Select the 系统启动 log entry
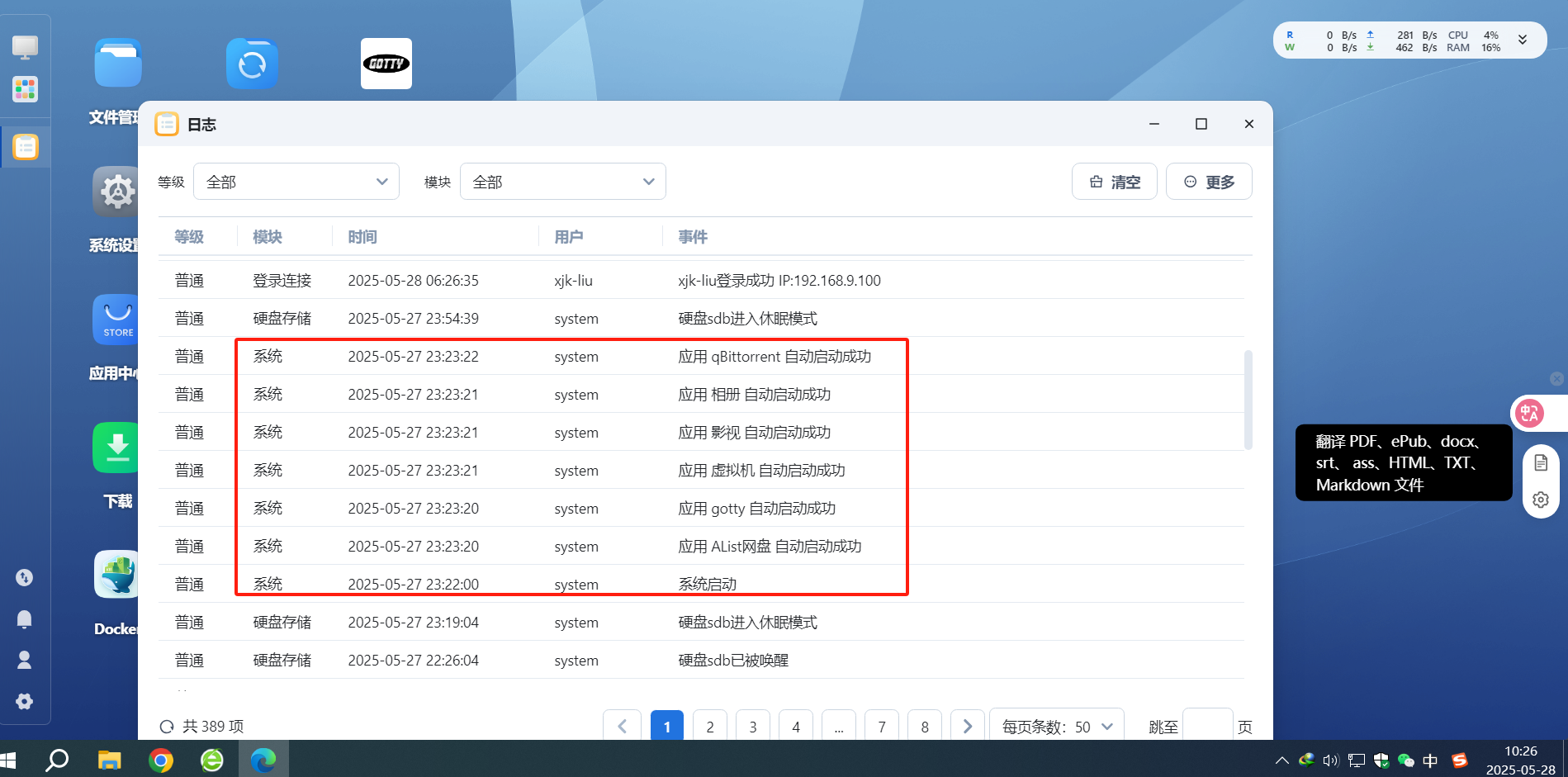 click(702, 584)
